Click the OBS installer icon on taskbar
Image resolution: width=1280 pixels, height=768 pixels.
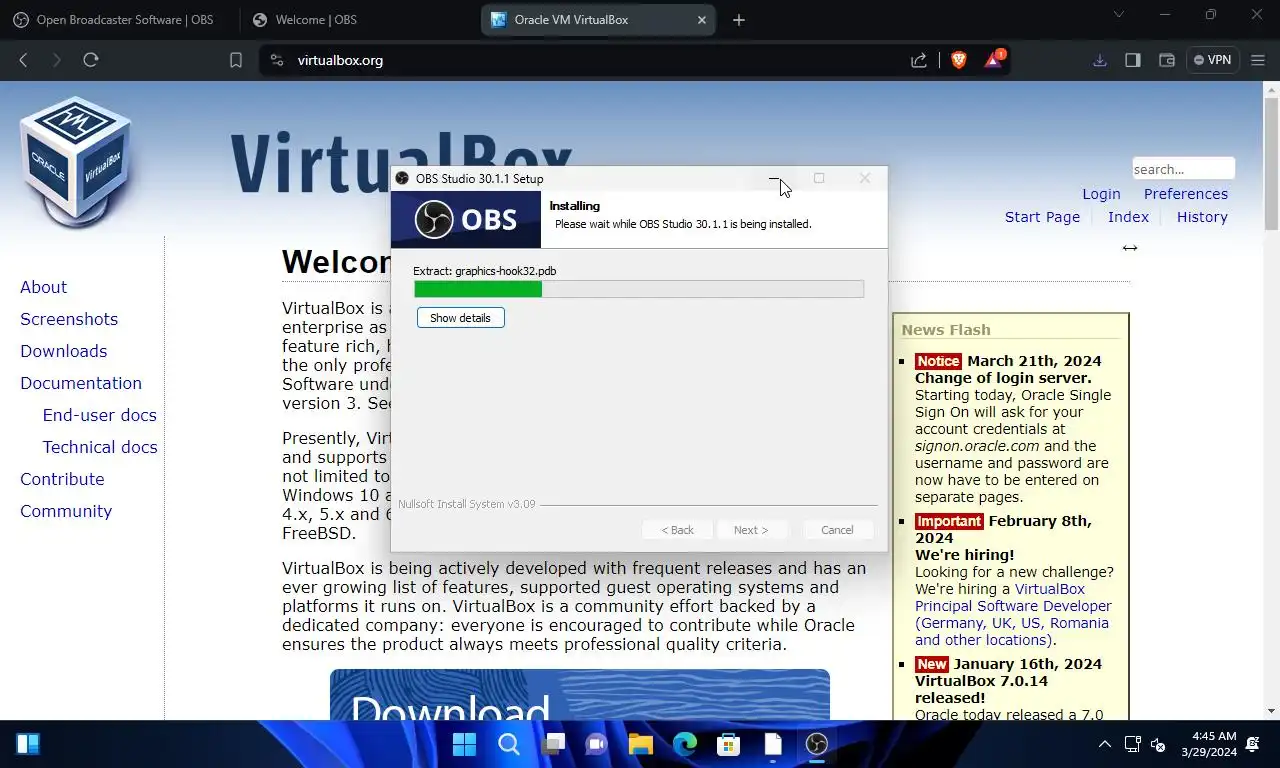click(817, 744)
